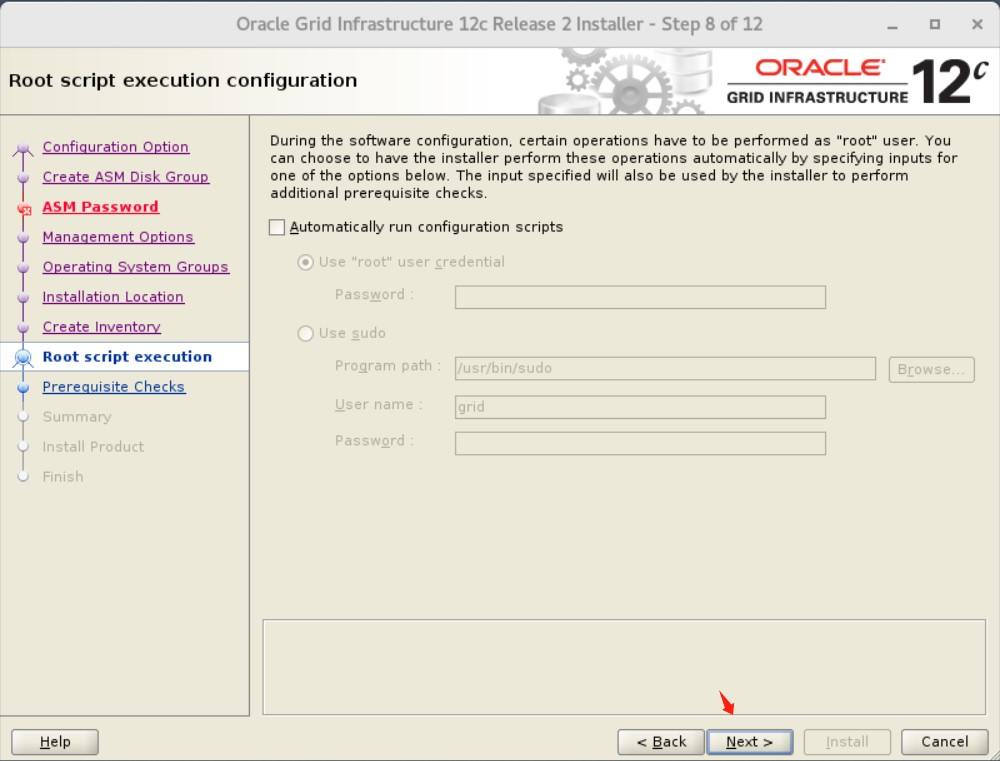Click the Oracle 12c Grid Infrastructure logo
1000x761 pixels.
pos(850,78)
